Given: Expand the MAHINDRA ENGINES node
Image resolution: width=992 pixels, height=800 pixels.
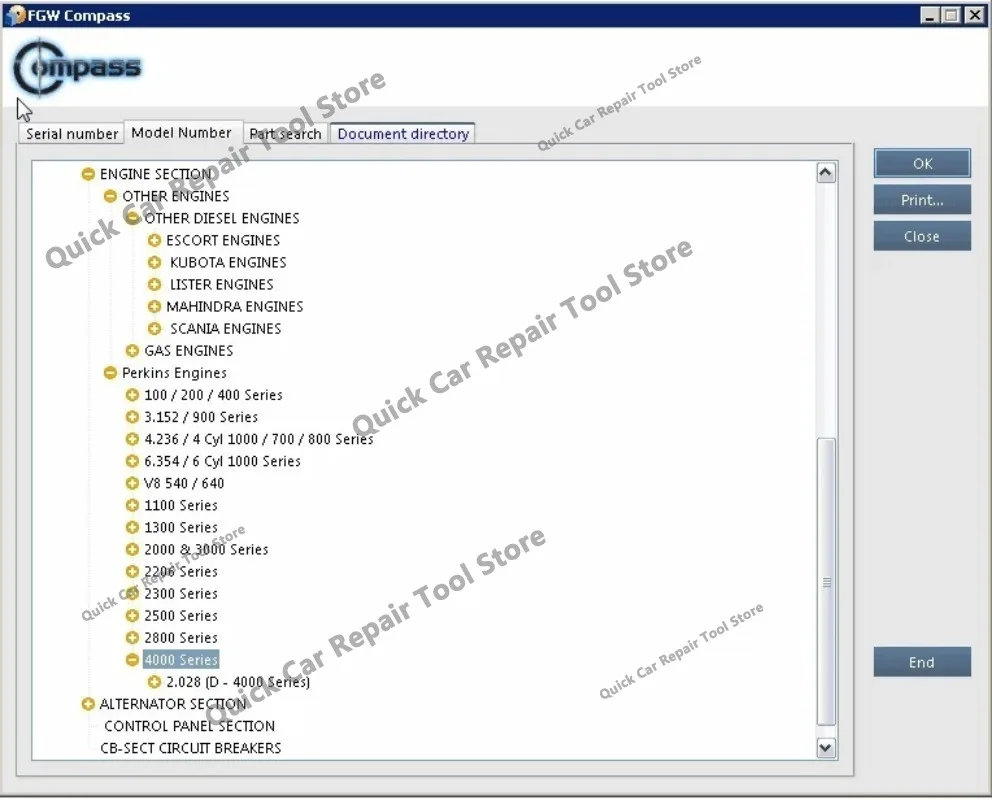Looking at the screenshot, I should [154, 307].
